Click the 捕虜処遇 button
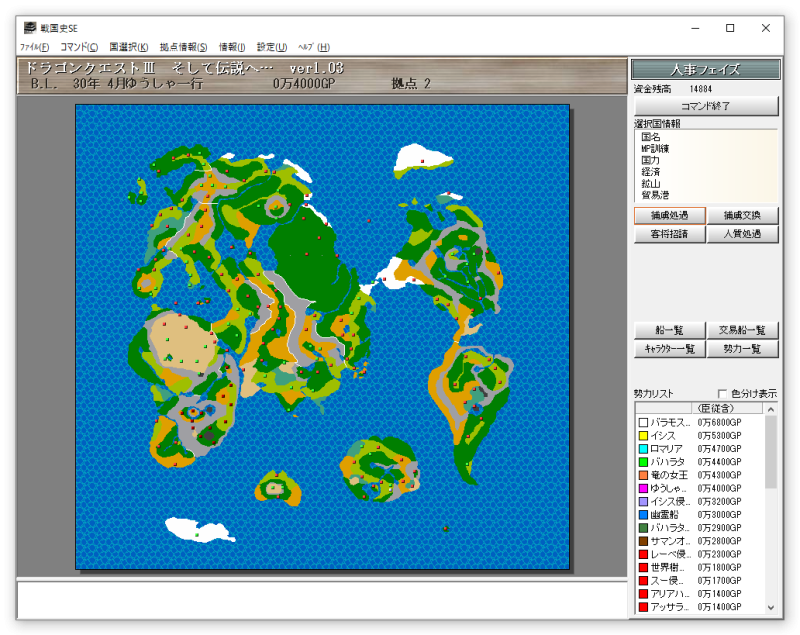The image size is (800, 635). [x=670, y=216]
